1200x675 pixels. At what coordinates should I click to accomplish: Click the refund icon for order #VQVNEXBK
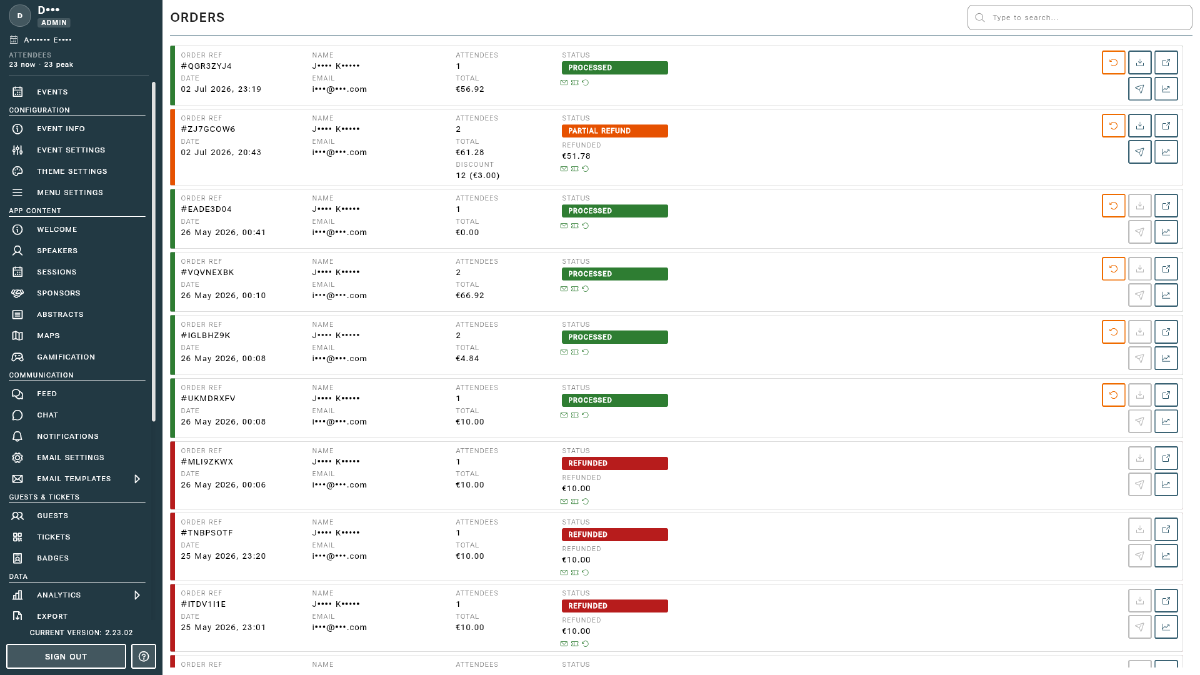(1113, 269)
